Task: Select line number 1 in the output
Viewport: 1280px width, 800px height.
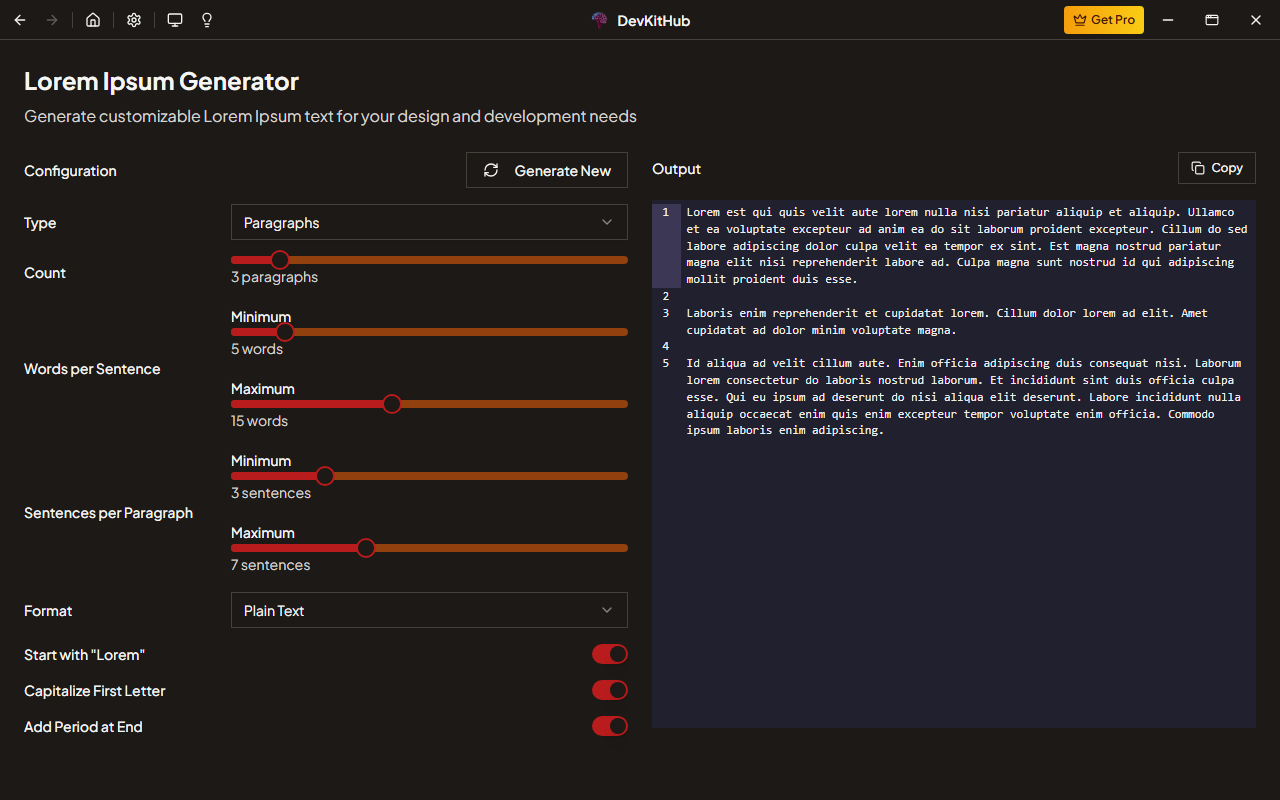Action: click(x=665, y=212)
